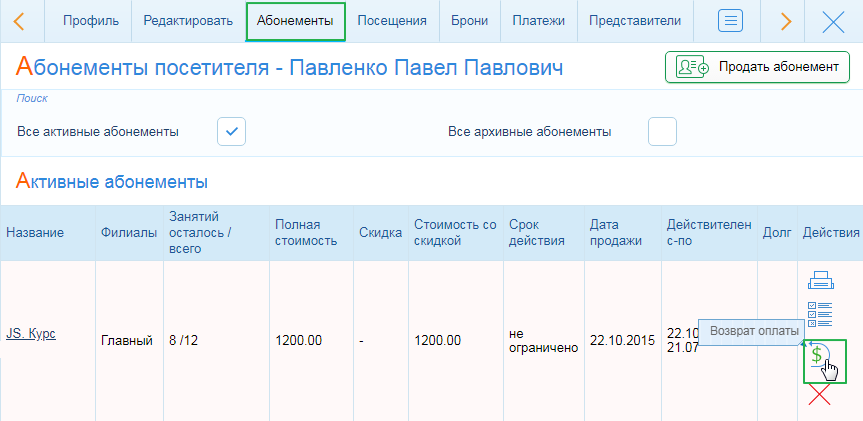Click the Долг column header
The width and height of the screenshot is (863, 421).
(x=775, y=233)
